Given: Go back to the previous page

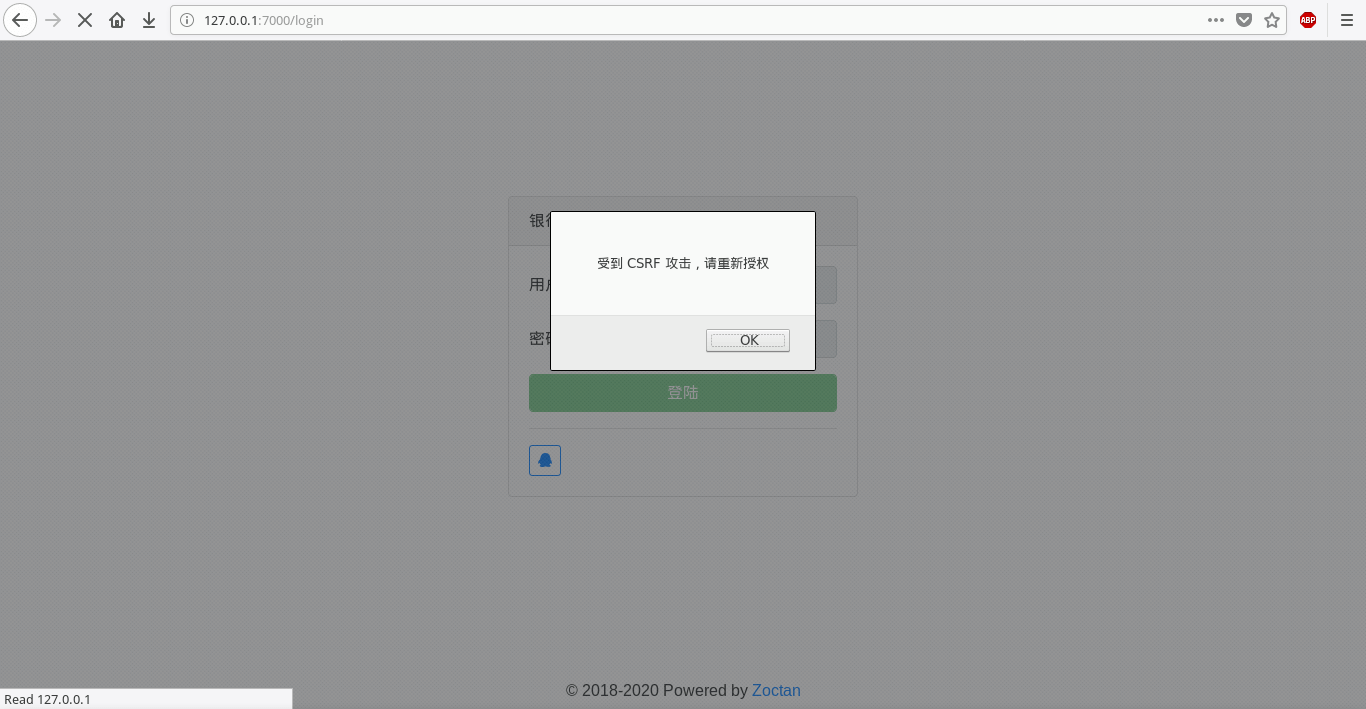Looking at the screenshot, I should pyautogui.click(x=20, y=20).
